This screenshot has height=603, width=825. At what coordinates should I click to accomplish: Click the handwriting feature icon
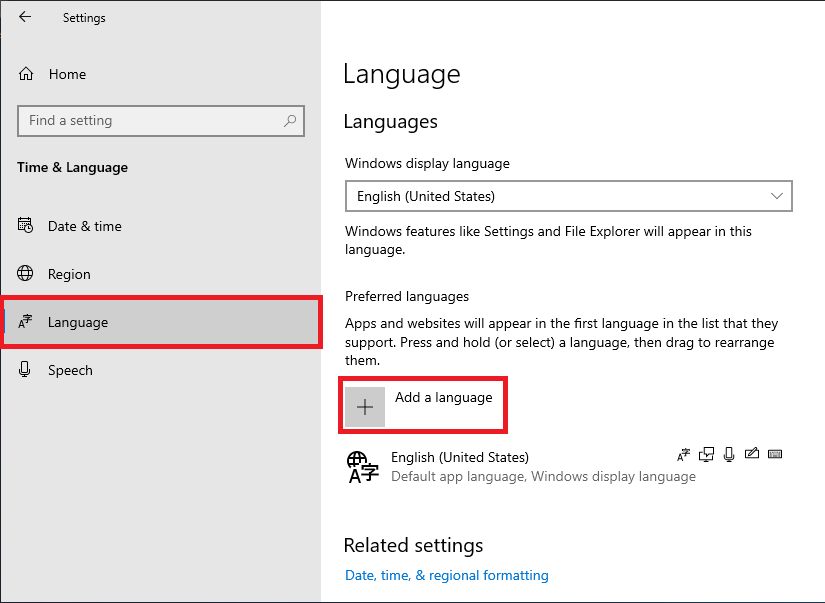752,453
